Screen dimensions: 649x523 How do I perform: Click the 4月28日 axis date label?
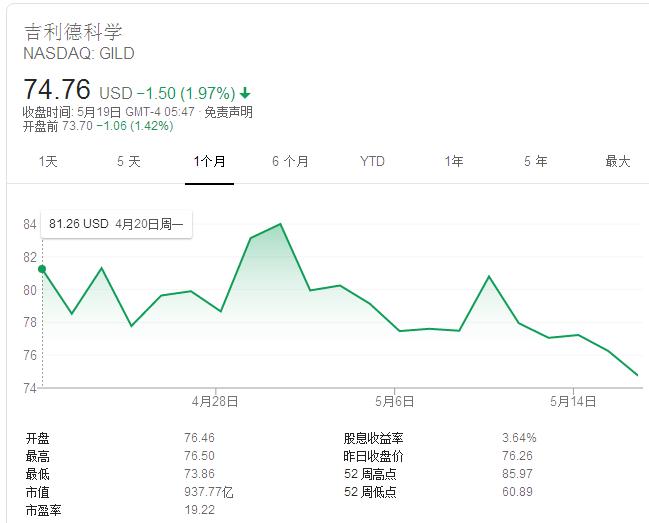pyautogui.click(x=215, y=401)
